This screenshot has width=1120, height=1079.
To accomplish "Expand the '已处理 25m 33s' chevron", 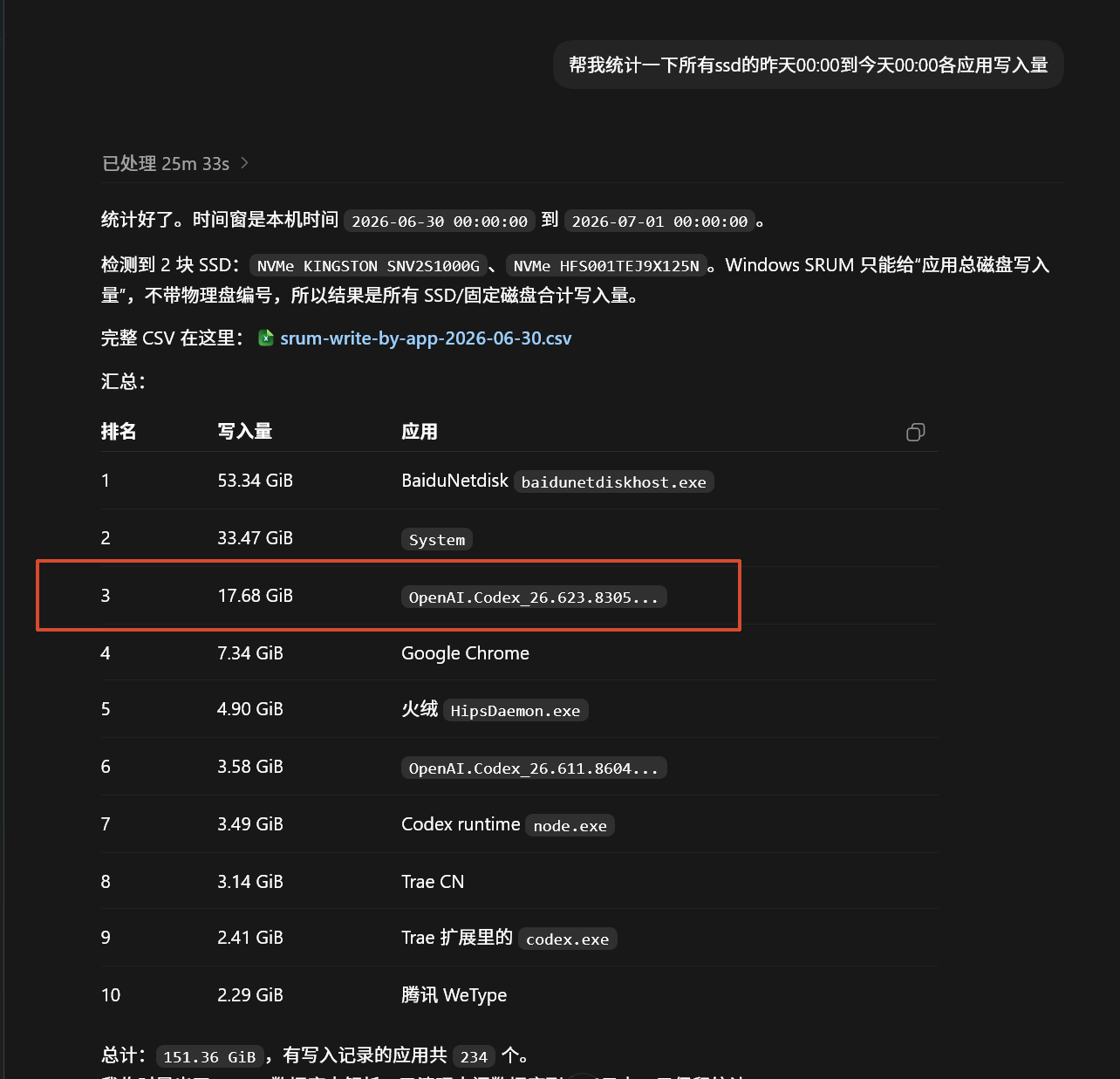I will 244,163.
